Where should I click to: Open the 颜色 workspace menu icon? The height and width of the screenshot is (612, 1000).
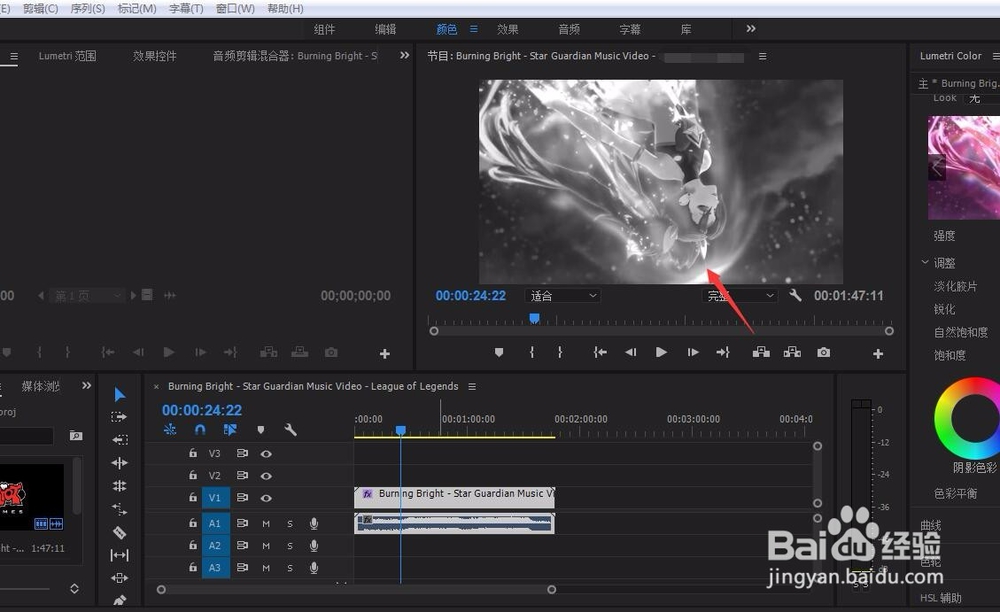474,29
